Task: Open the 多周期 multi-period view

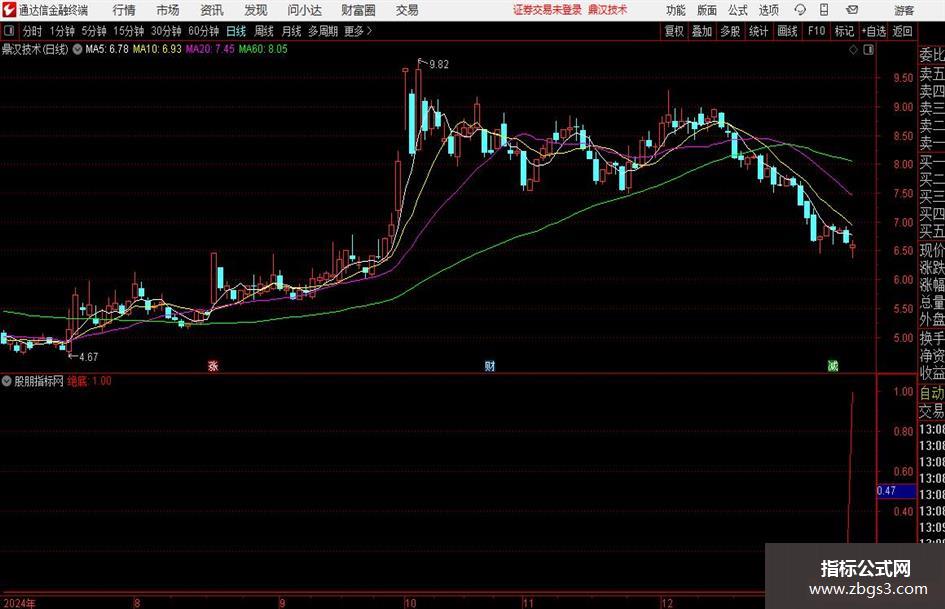Action: coord(322,31)
